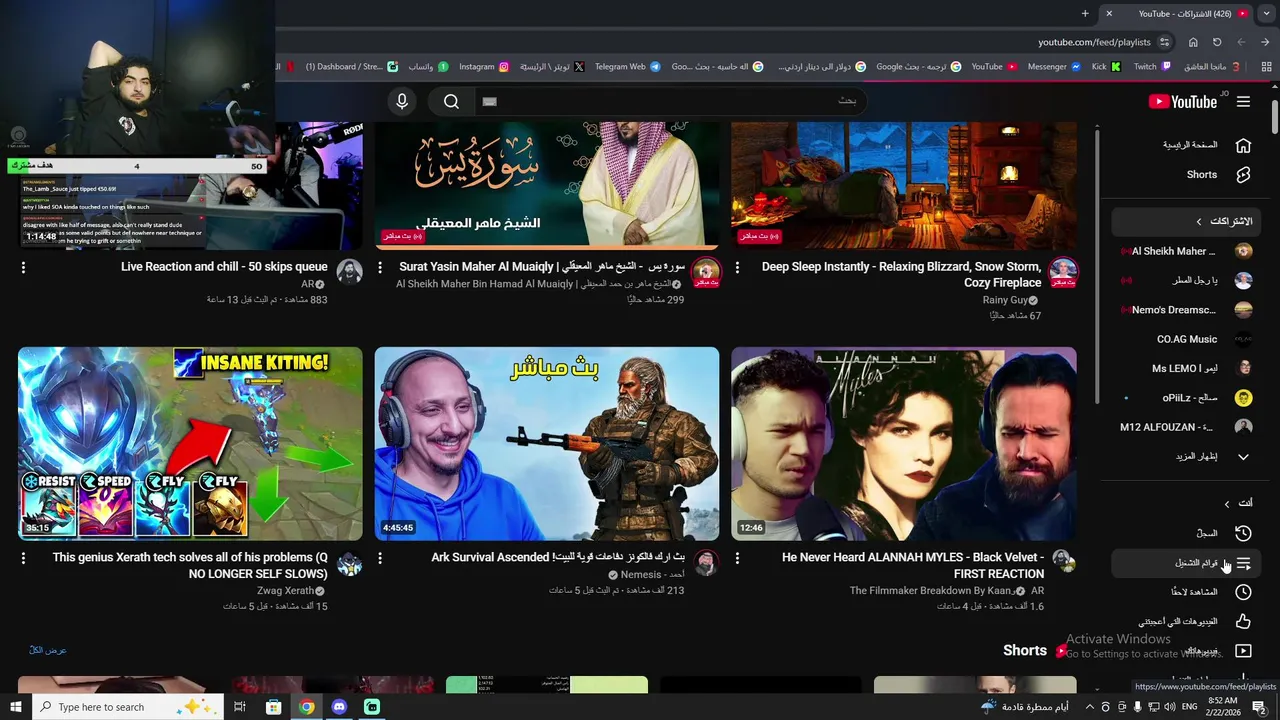The width and height of the screenshot is (1280, 720).
Task: Open Chrome tab search dropdown arrow
Action: [1266, 13]
